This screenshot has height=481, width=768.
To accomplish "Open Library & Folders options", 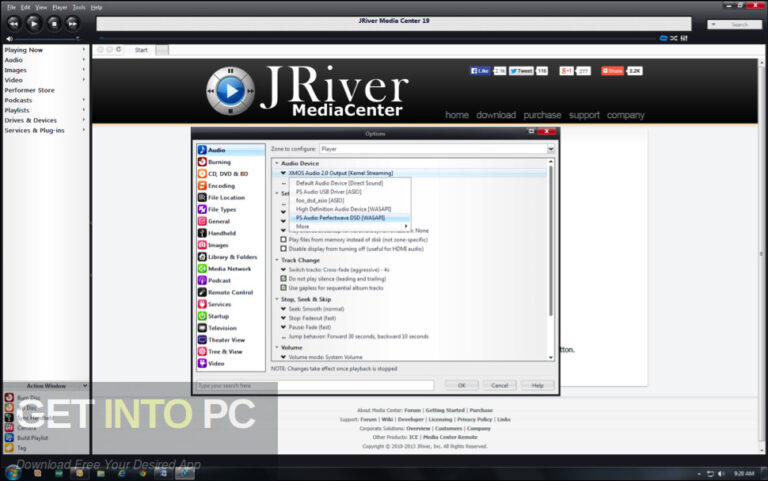I will [x=232, y=257].
